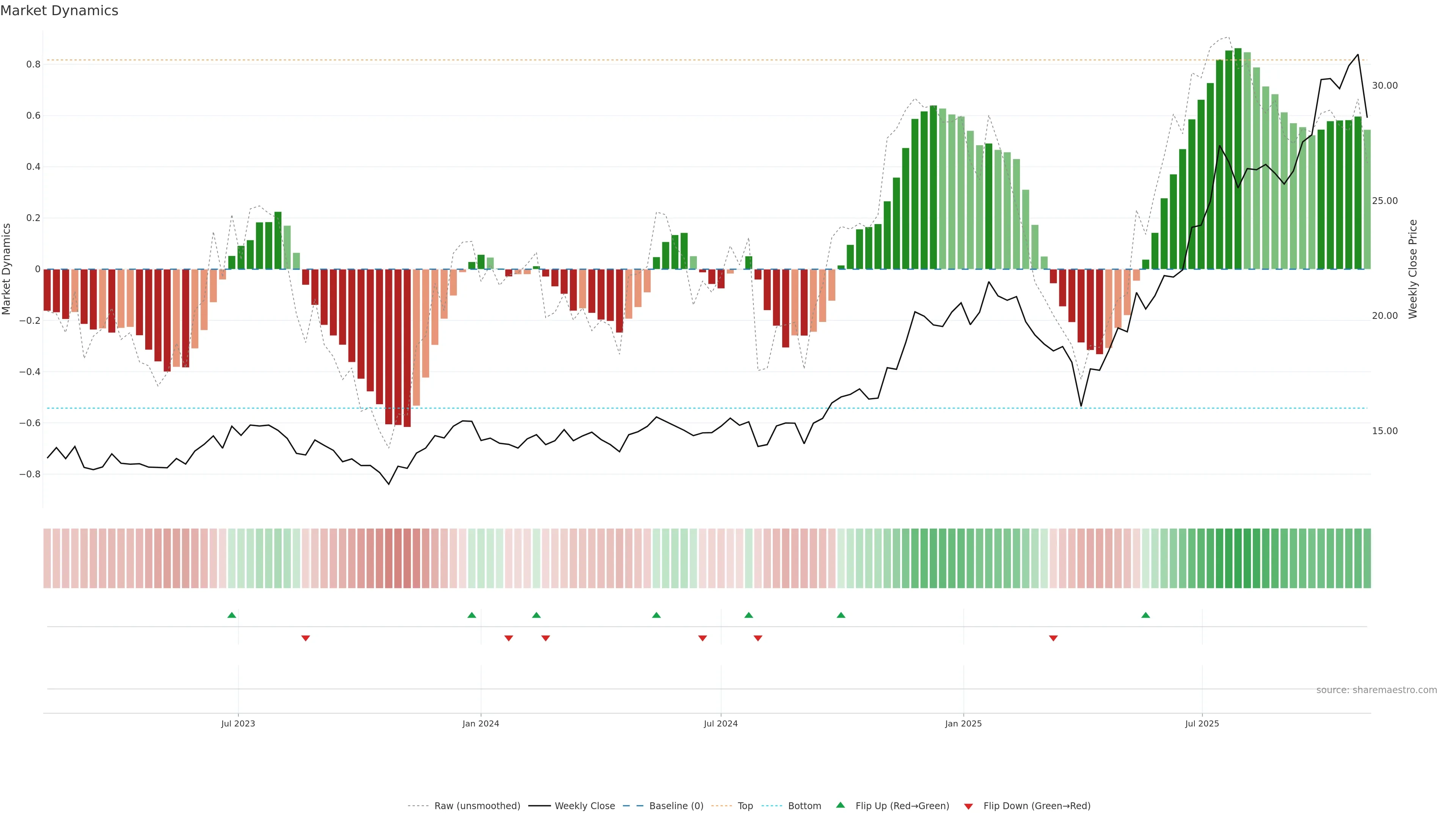
Task: Click the red triangle icon in the legend
Action: (x=968, y=806)
